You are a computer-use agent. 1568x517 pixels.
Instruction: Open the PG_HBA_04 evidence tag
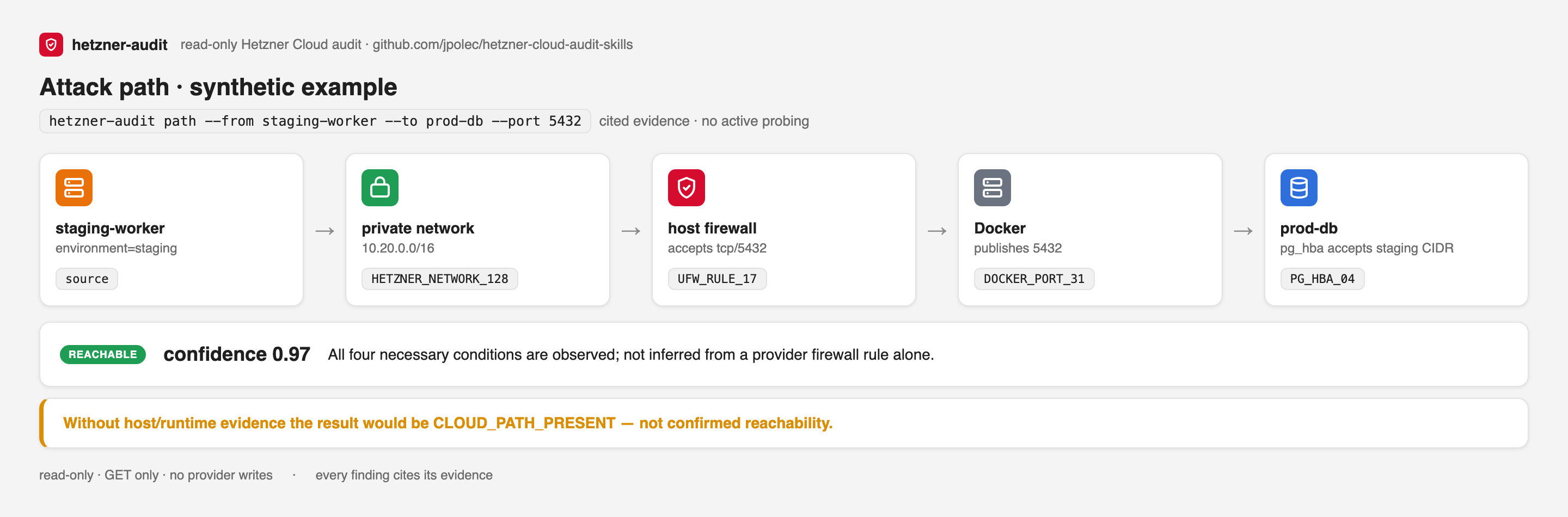point(1322,279)
